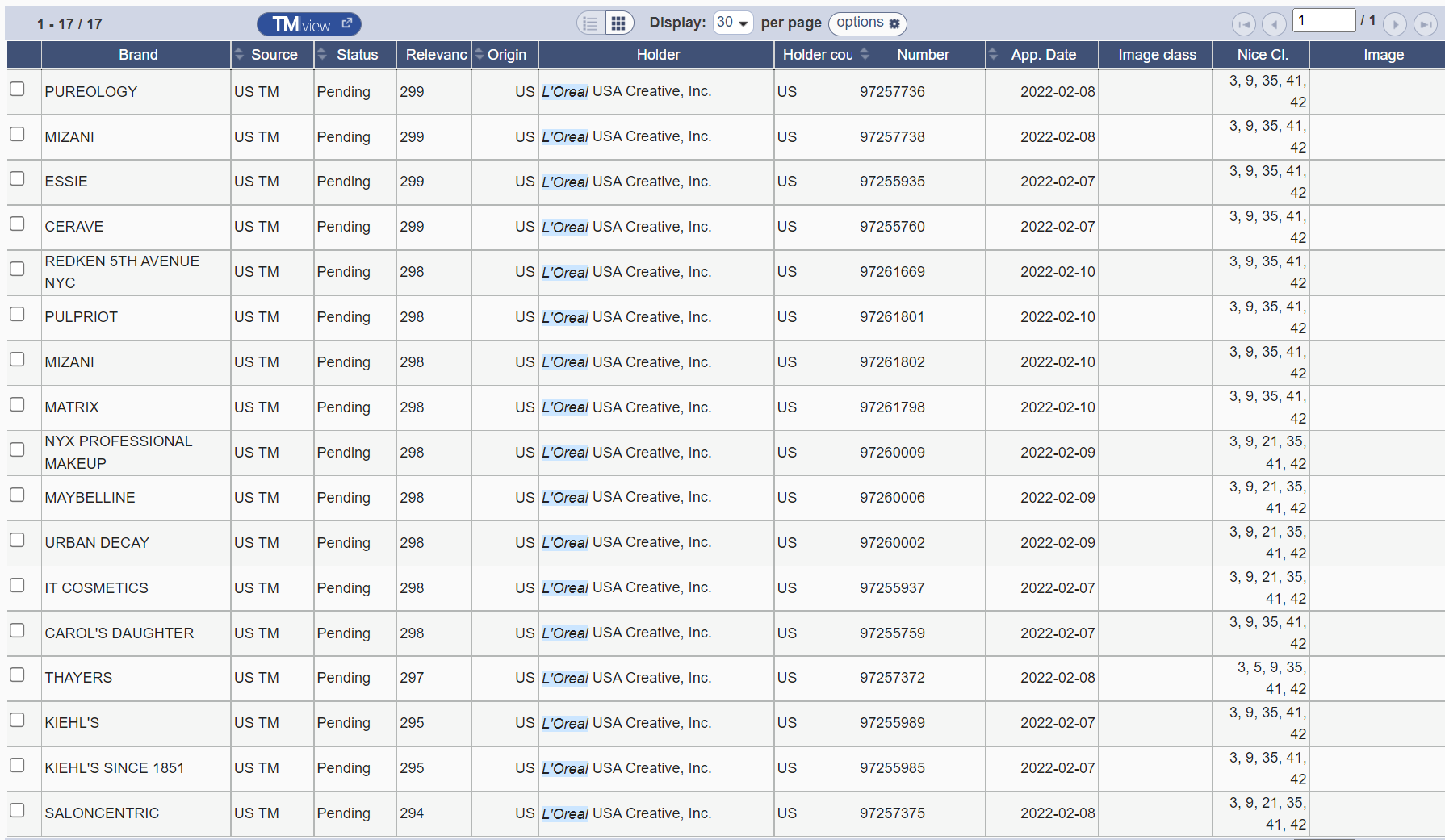
Task: Select the CERAVE row checkbox
Action: tap(17, 224)
